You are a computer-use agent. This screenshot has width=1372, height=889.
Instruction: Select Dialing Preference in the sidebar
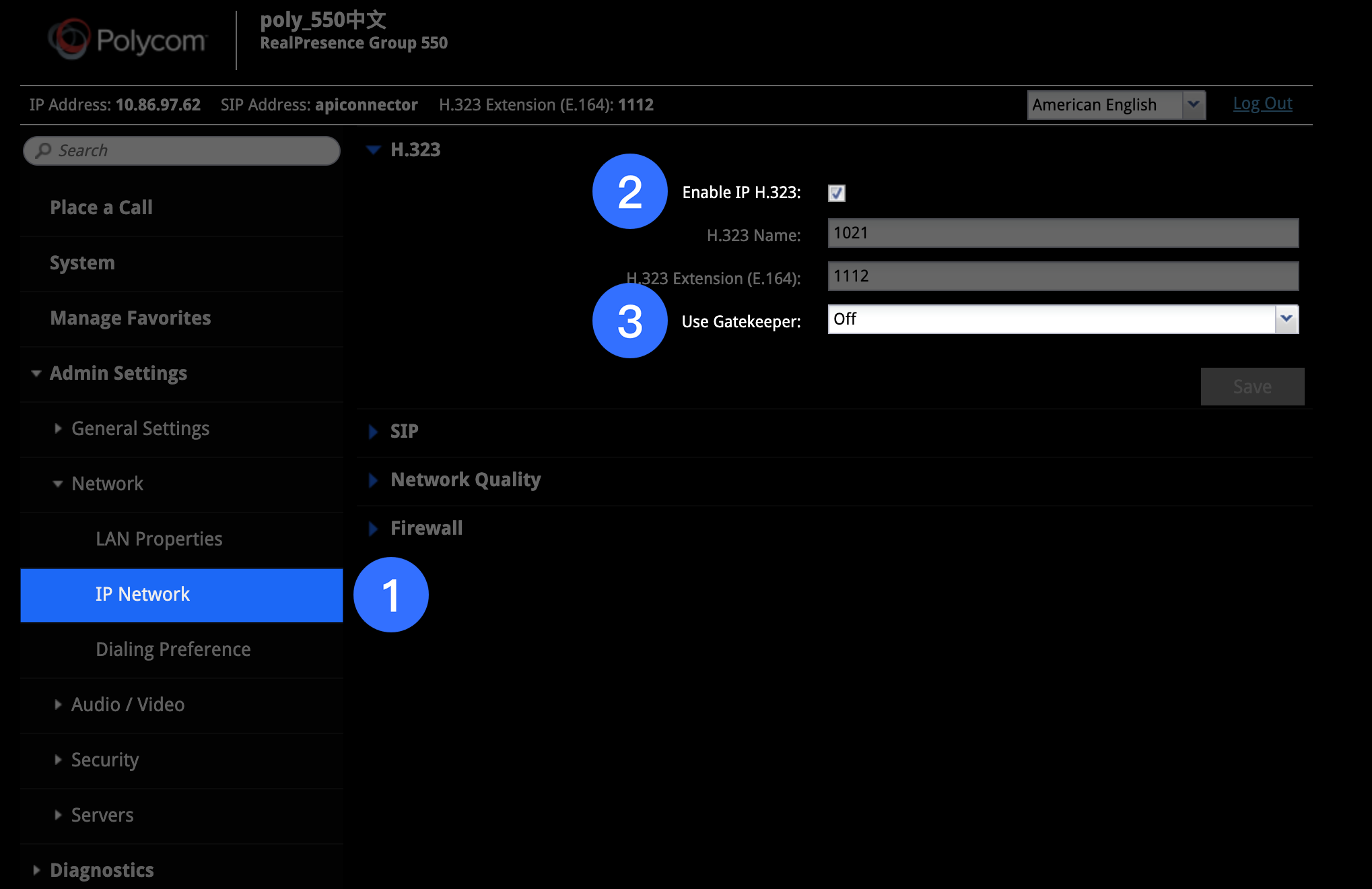point(173,649)
